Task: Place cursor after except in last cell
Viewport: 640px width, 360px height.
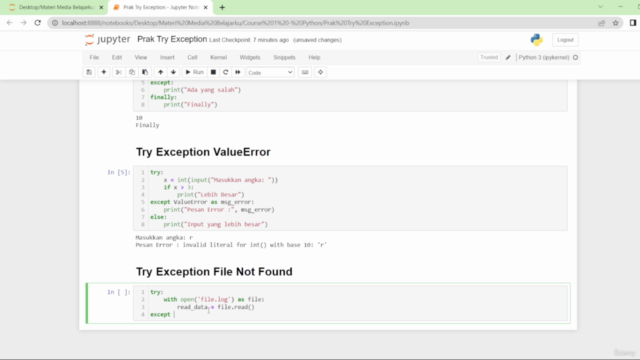Action: click(174, 314)
